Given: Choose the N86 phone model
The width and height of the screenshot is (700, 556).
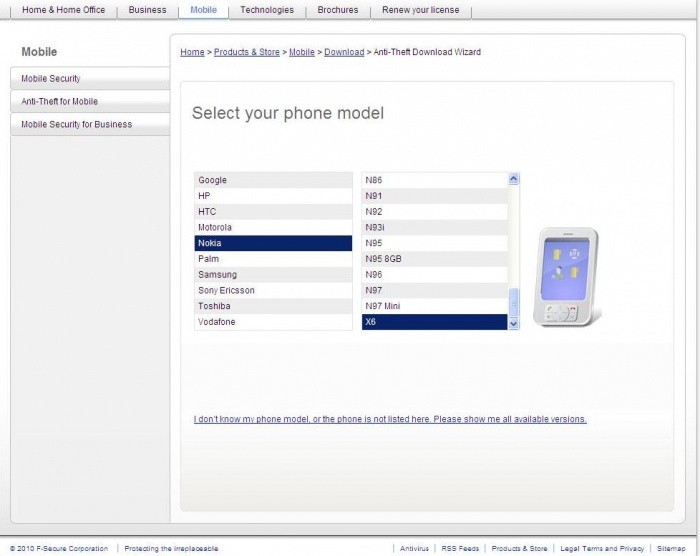Looking at the screenshot, I should point(434,180).
